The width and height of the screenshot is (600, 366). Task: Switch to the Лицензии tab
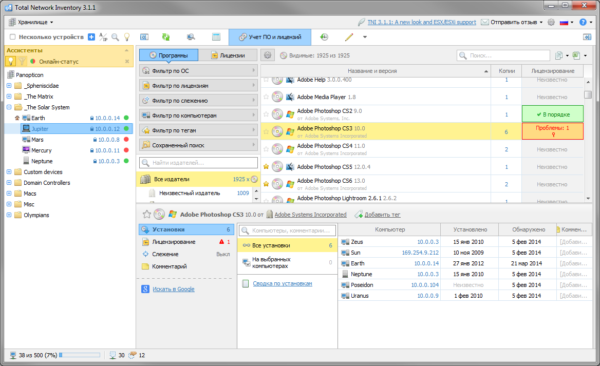[x=228, y=55]
